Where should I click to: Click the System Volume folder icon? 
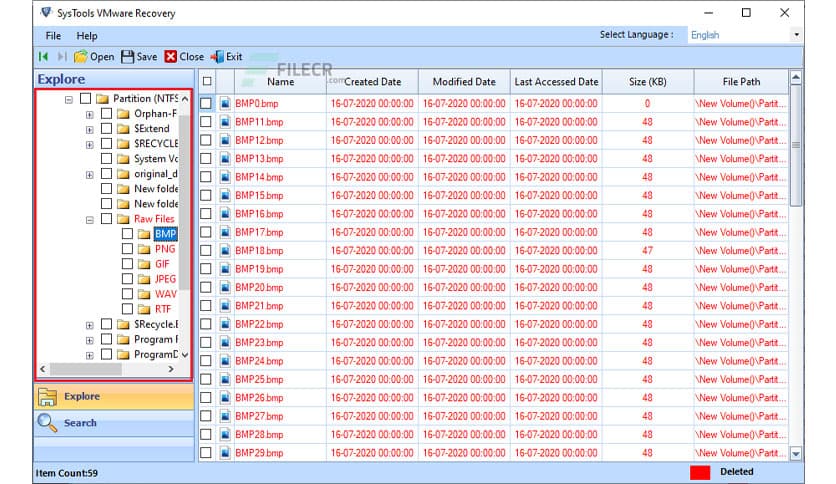click(x=123, y=159)
